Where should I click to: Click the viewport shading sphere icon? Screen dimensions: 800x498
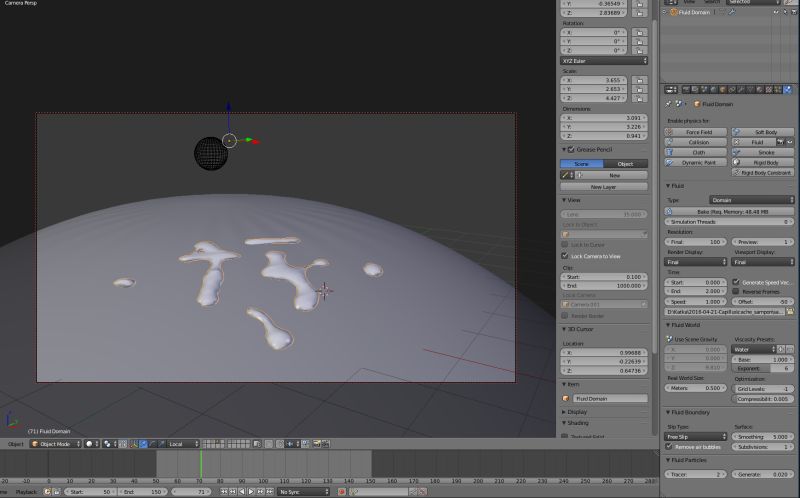pyautogui.click(x=90, y=444)
